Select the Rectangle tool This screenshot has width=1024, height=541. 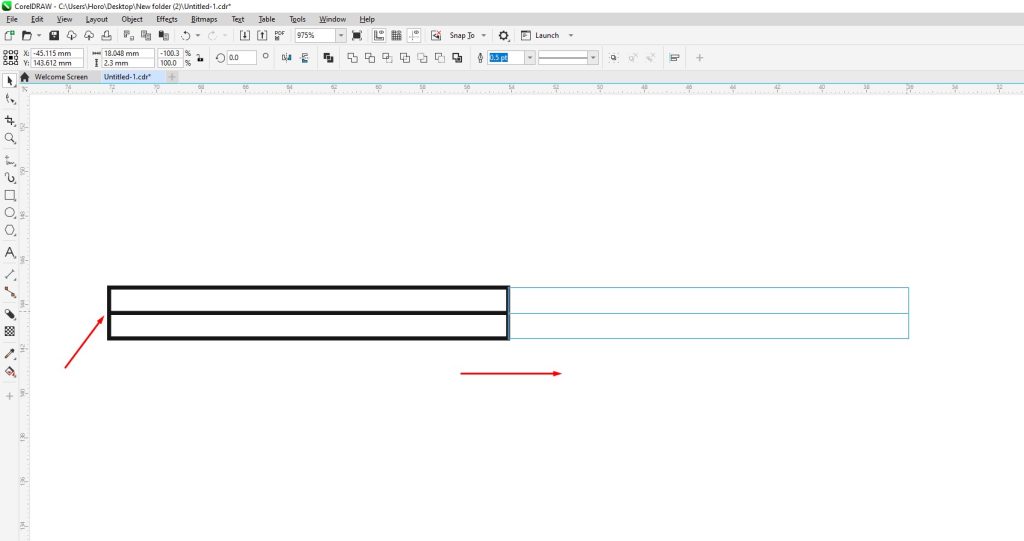(10, 195)
